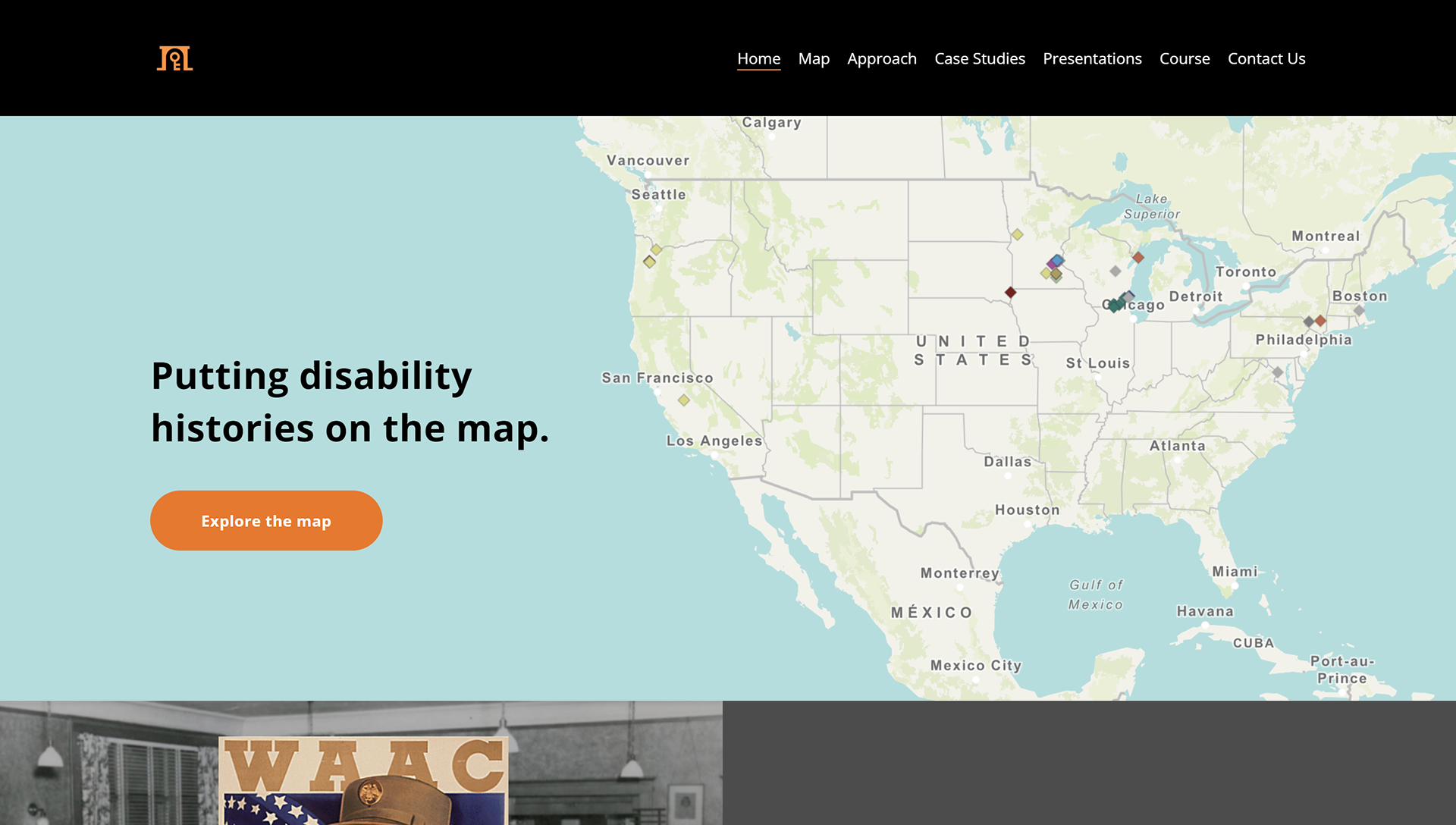Click the gray marker in central Wisconsin

tap(1115, 271)
